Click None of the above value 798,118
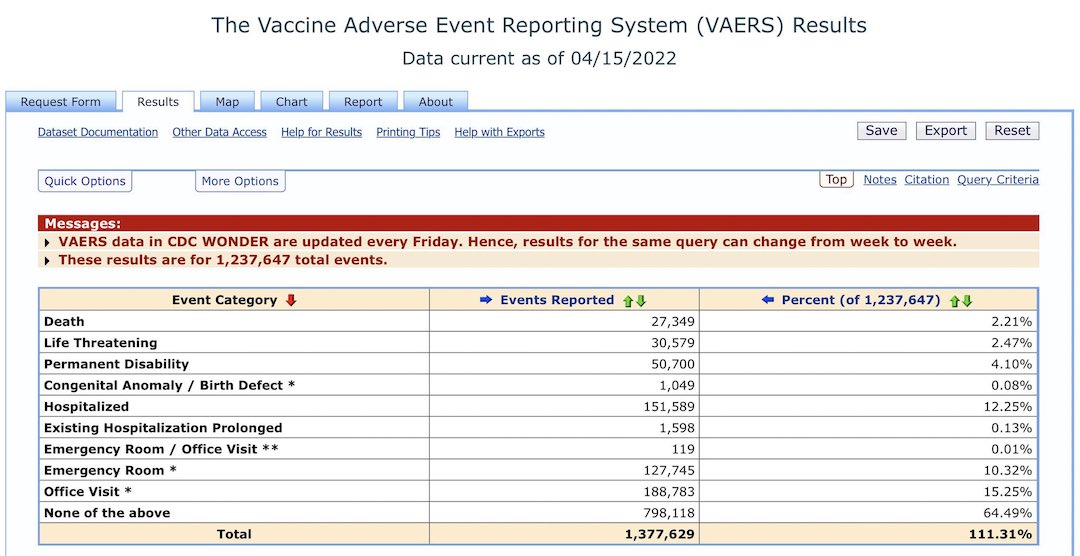 (x=669, y=513)
